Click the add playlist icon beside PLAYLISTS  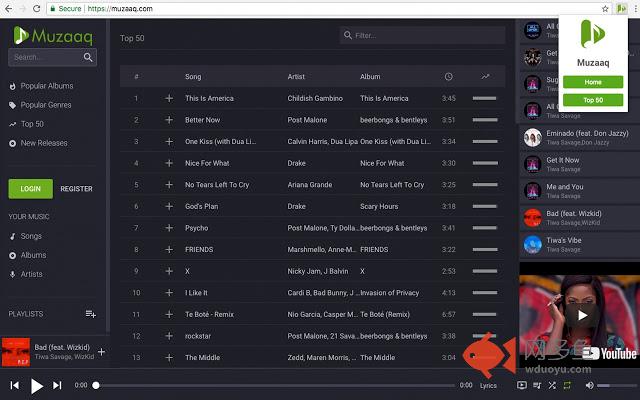(91, 314)
